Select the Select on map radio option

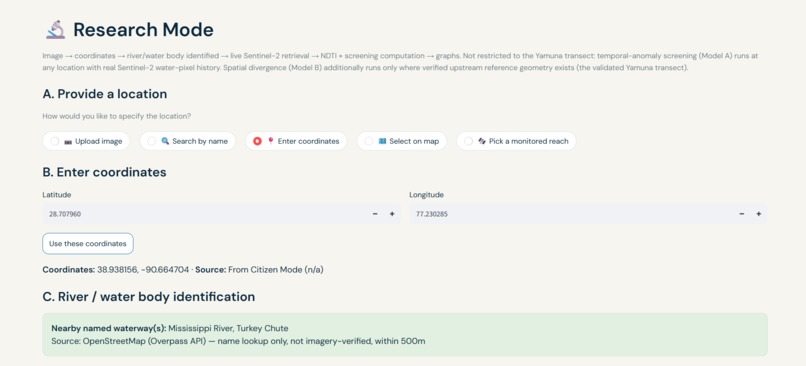pos(402,141)
